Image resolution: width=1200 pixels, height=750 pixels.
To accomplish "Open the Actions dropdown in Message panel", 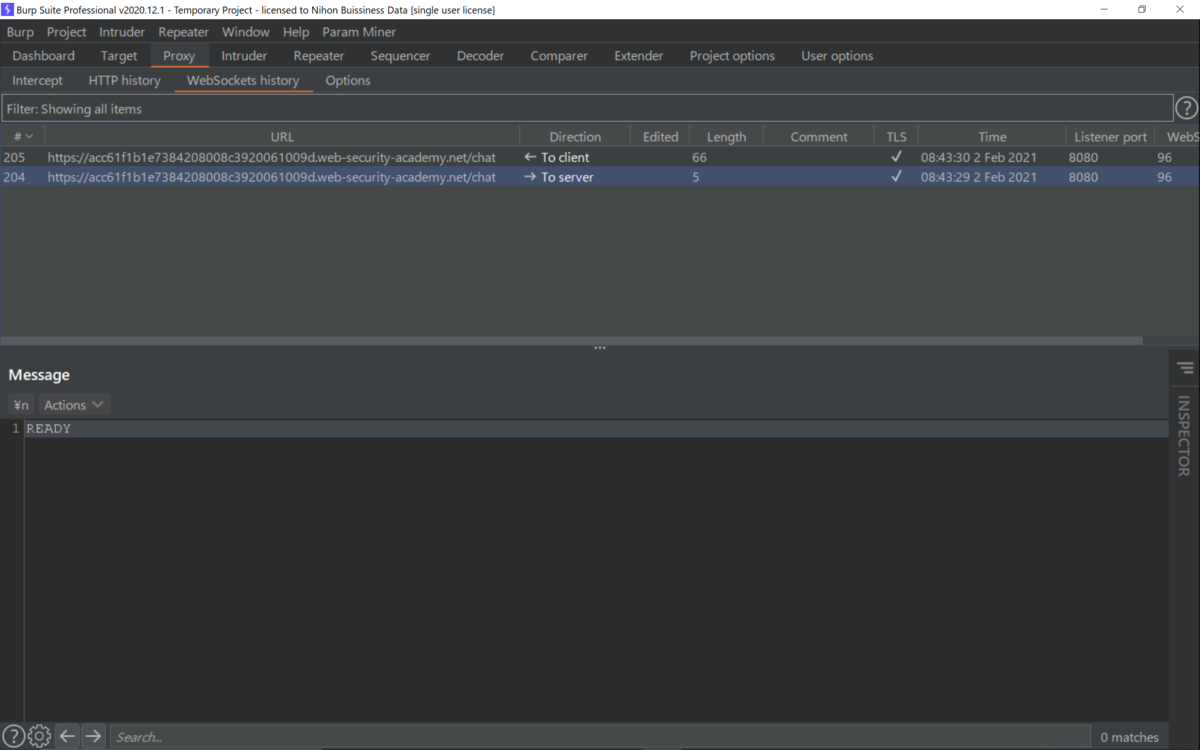I will point(73,405).
